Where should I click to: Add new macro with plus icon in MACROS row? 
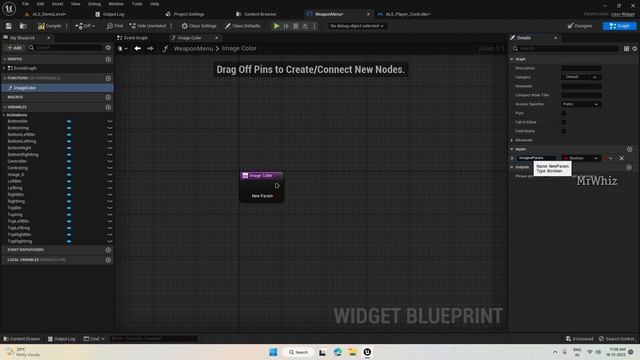[x=108, y=98]
